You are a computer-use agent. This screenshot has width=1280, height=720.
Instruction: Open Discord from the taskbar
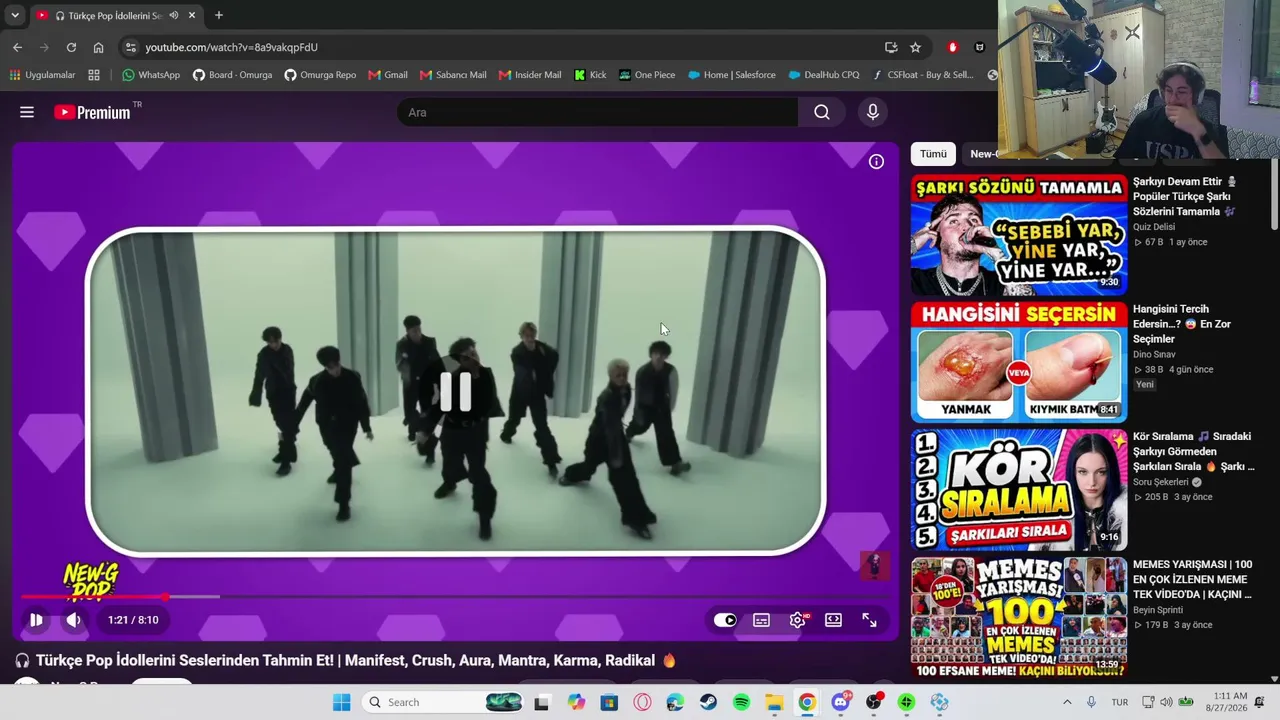coord(840,702)
